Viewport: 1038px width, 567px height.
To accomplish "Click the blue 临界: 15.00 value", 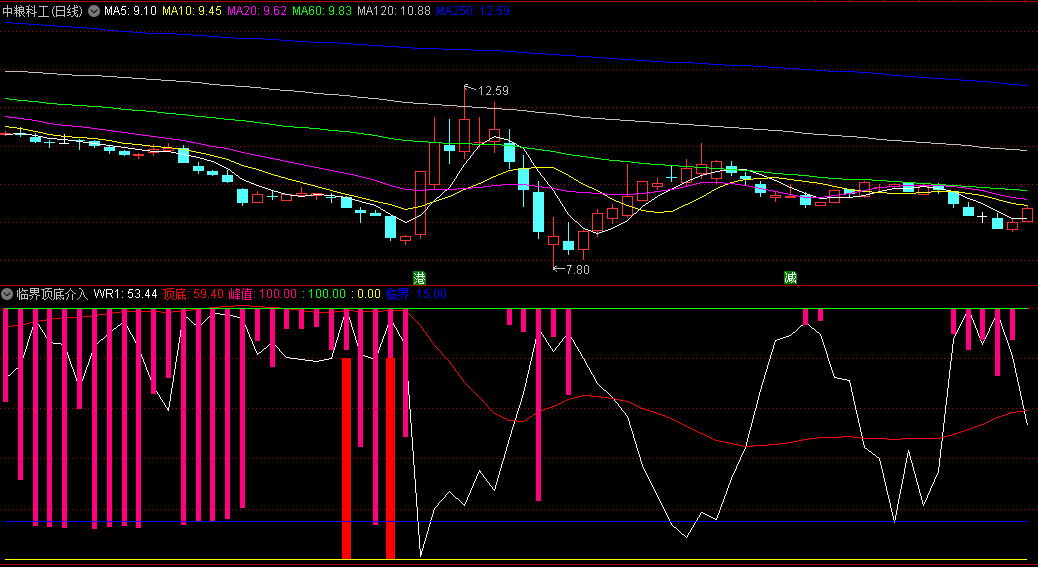I will click(x=416, y=294).
